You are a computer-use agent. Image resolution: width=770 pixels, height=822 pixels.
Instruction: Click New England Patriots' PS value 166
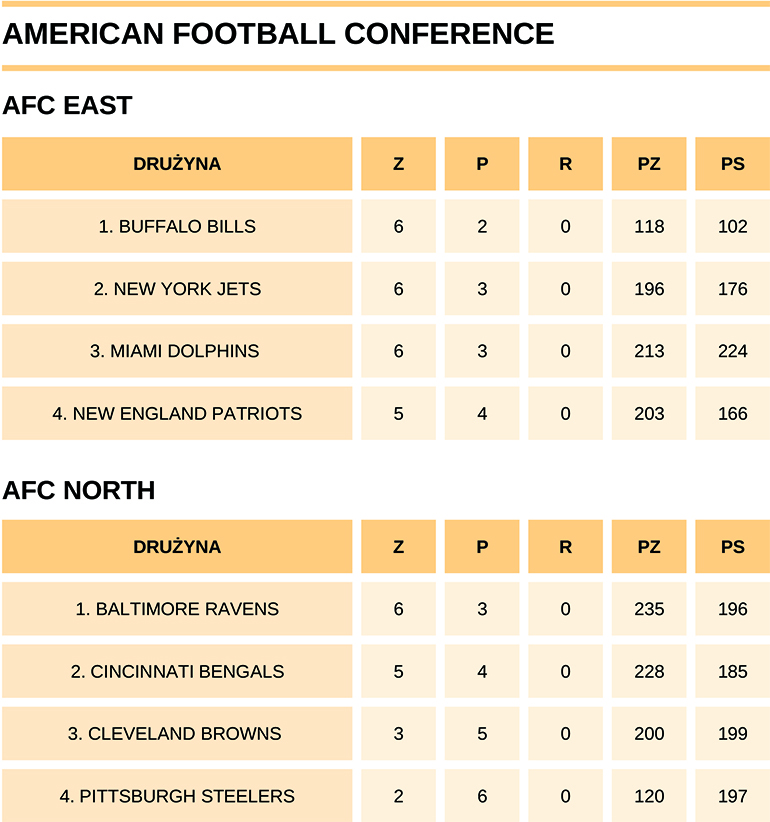point(732,413)
